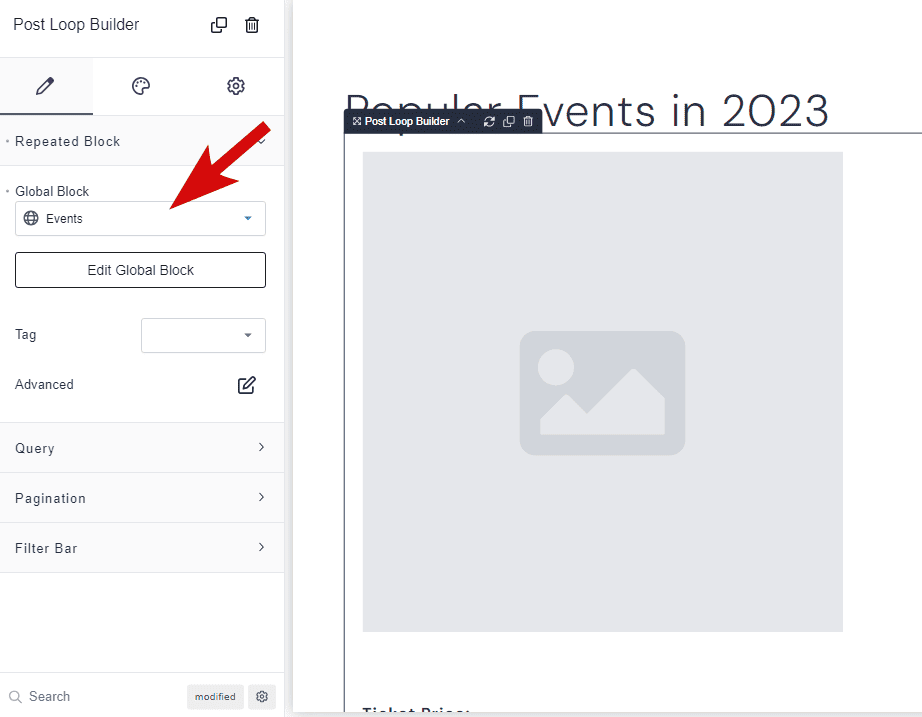The height and width of the screenshot is (717, 922).
Task: Click parent chevron on canvas element toolbar
Action: coord(462,121)
